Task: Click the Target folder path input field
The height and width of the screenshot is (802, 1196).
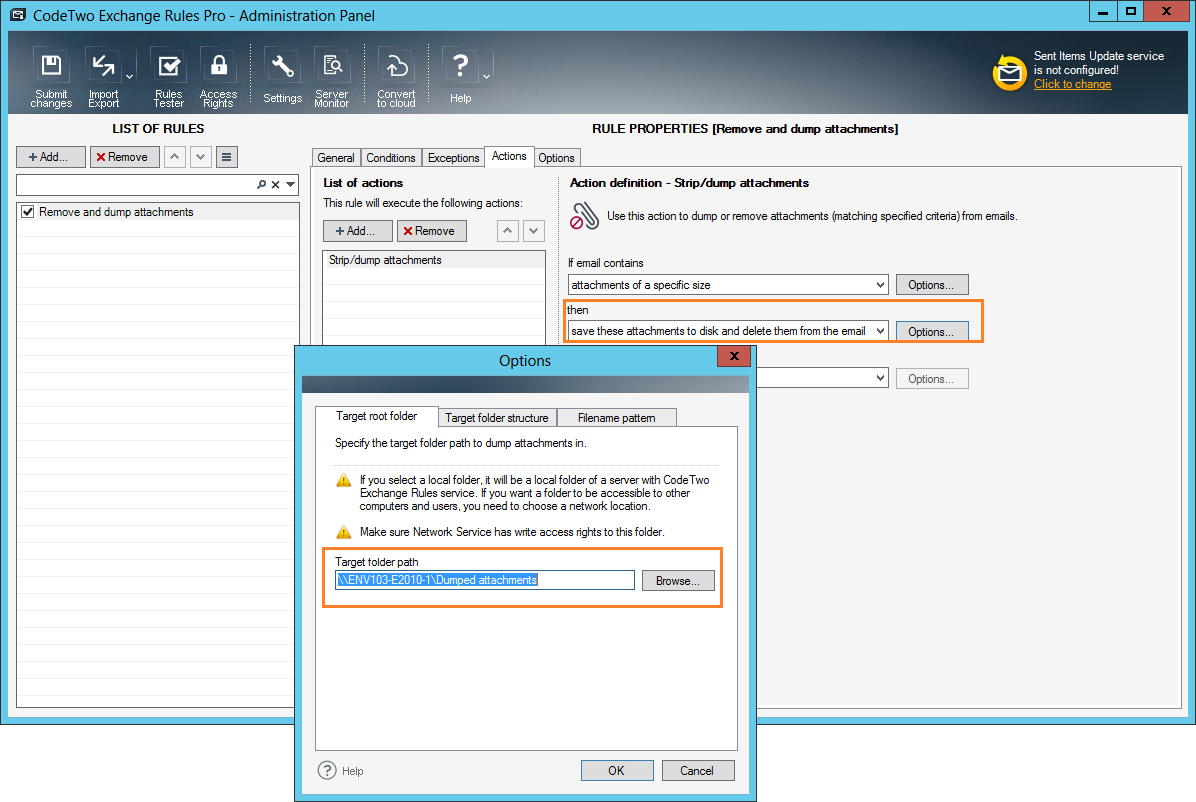Action: coord(484,580)
